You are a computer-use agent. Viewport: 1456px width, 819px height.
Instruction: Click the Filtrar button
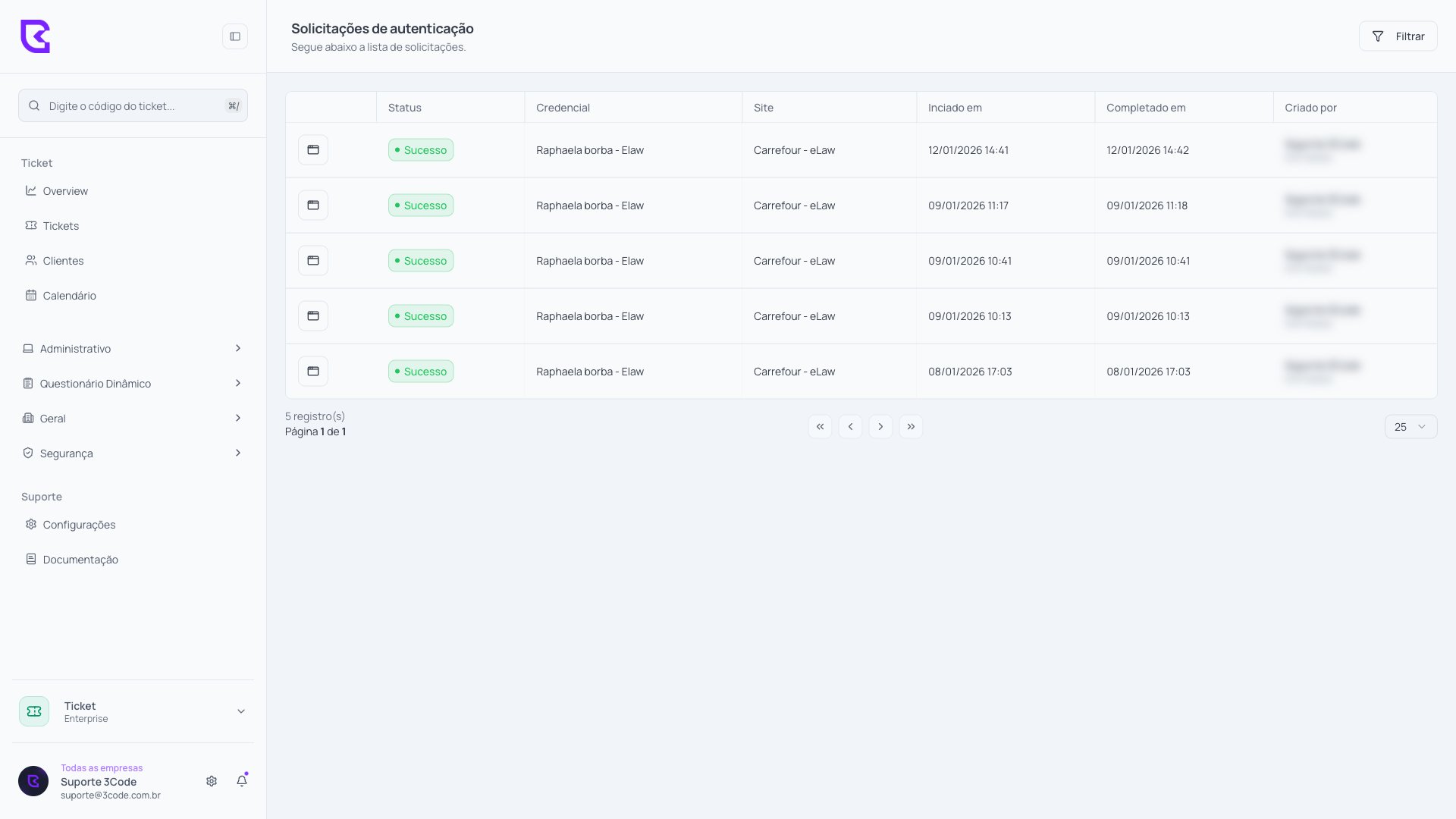pyautogui.click(x=1398, y=36)
